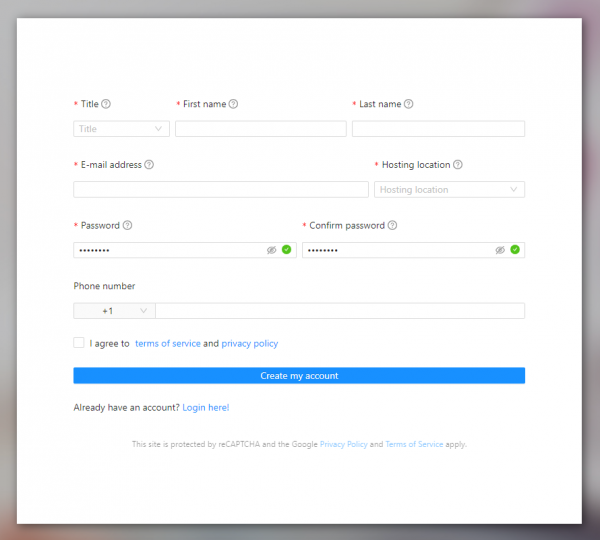Click the E-mail address input field
The width and height of the screenshot is (600, 540).
[x=220, y=190]
